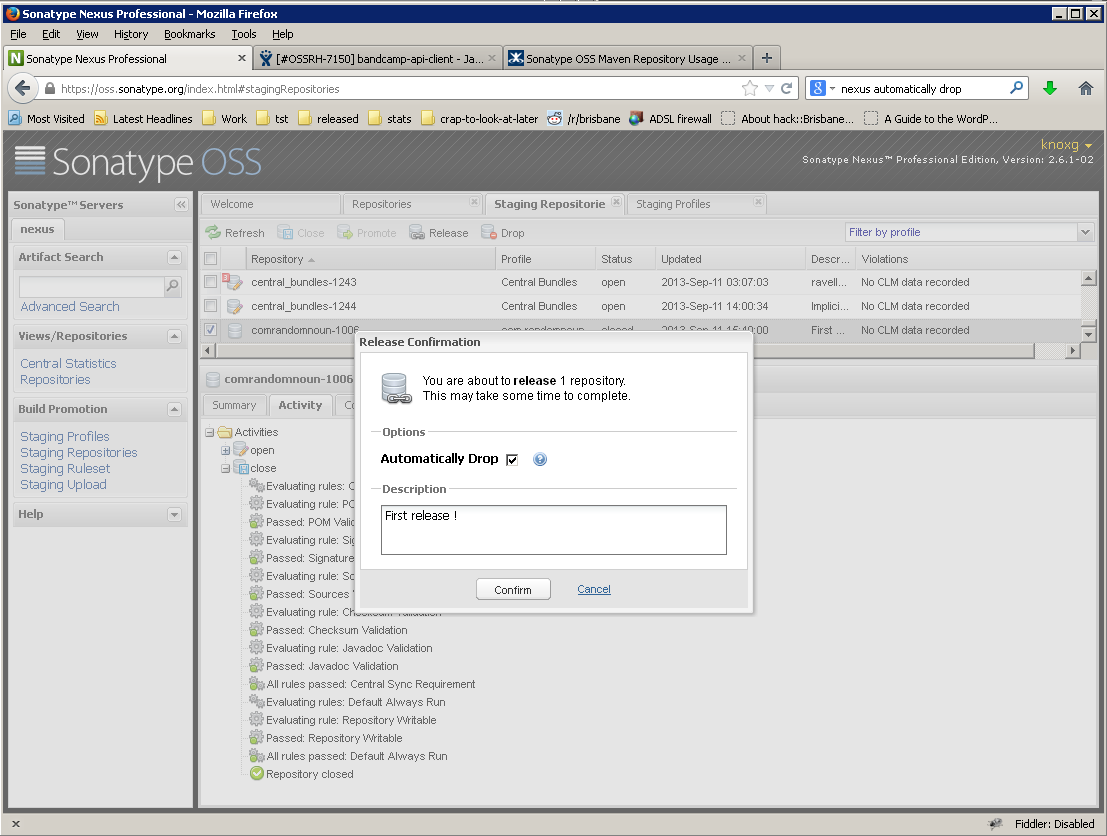Collapse the Views/Repositories section
The height and width of the screenshot is (836, 1107).
click(174, 337)
